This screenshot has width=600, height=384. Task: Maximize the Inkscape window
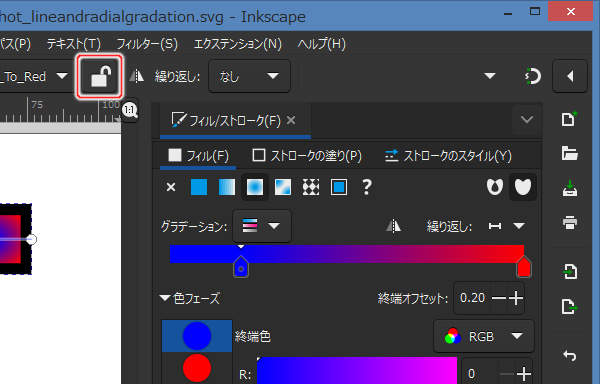[535, 11]
